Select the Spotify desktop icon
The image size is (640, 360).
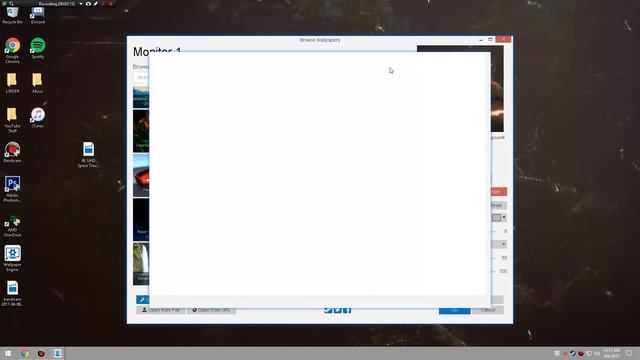38,48
